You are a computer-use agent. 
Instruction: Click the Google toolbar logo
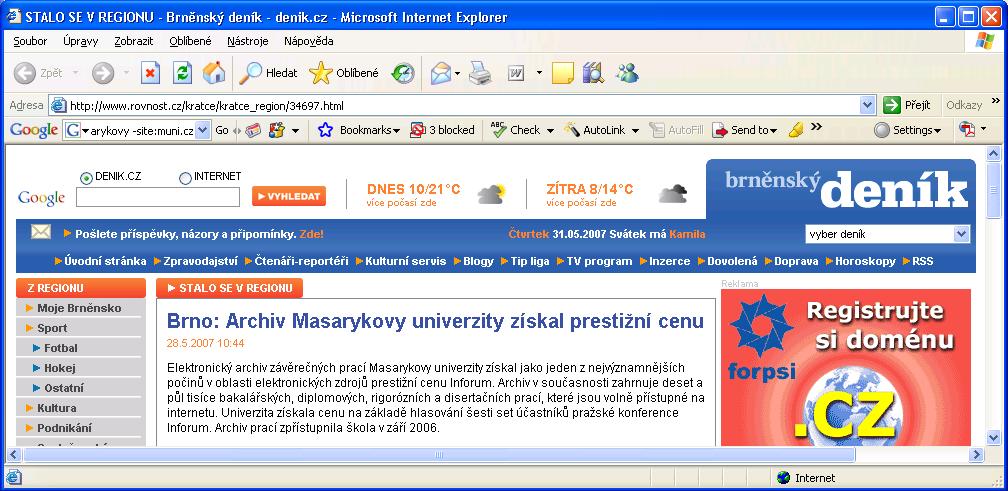pyautogui.click(x=34, y=130)
